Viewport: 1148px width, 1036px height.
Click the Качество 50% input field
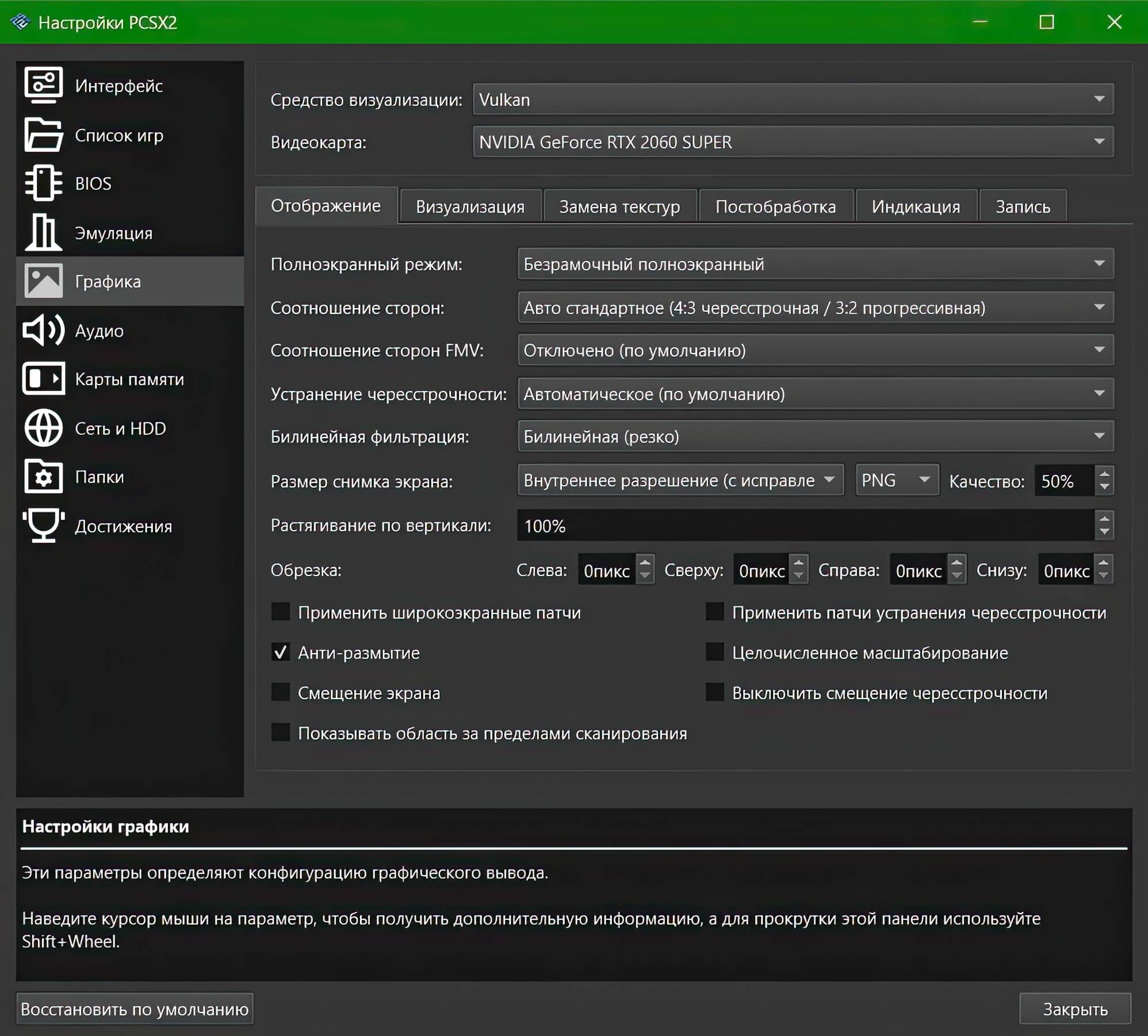tap(1065, 481)
